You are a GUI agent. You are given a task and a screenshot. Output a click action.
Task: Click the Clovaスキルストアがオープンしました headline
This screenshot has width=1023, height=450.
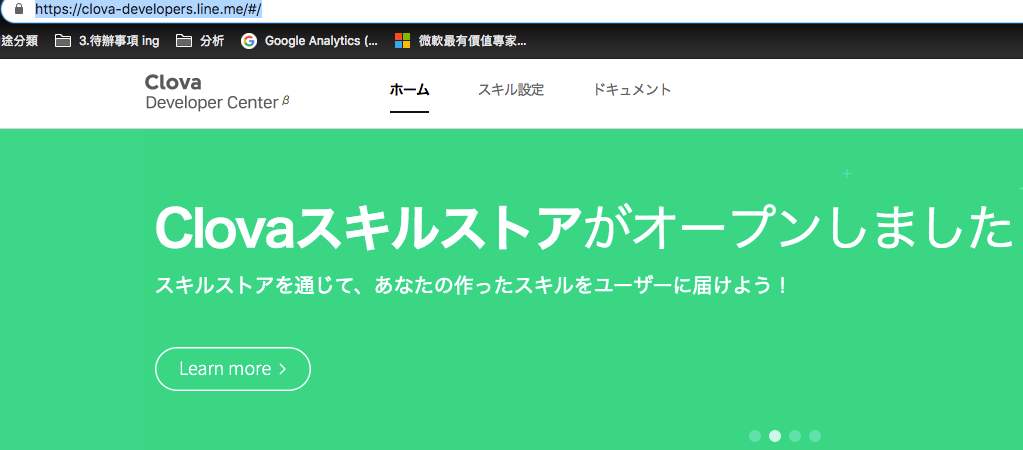(x=585, y=228)
